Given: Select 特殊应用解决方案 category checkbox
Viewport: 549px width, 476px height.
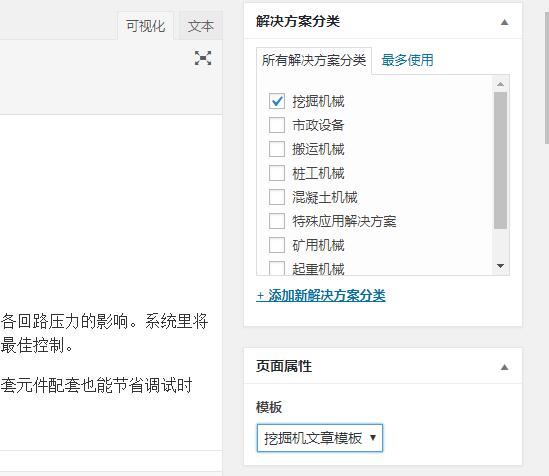Looking at the screenshot, I should tap(277, 221).
